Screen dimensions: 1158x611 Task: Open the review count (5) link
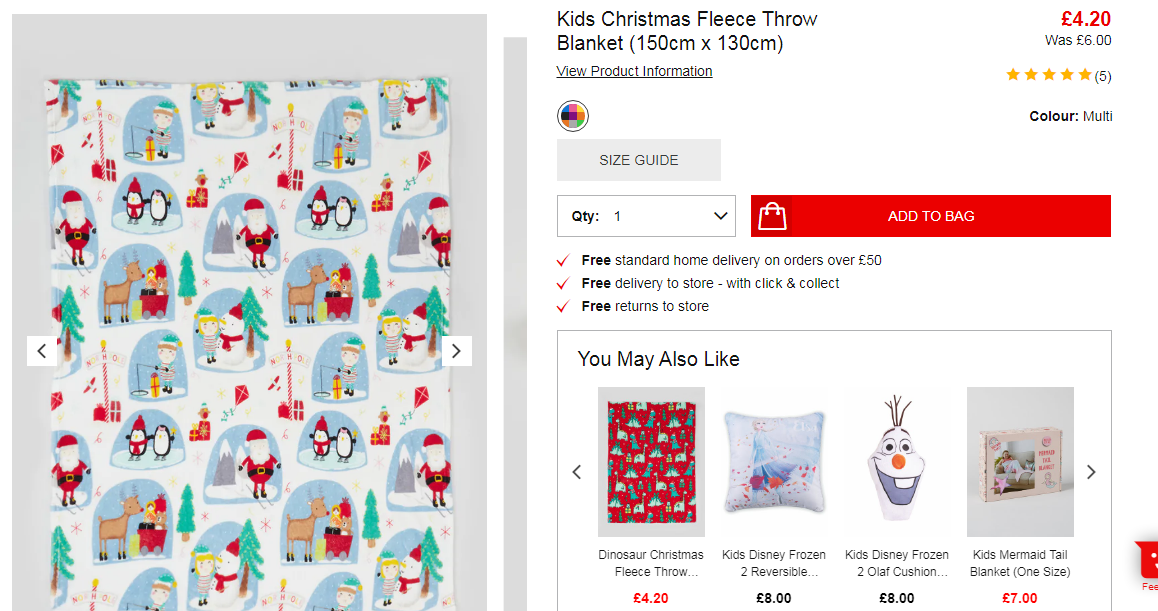pyautogui.click(x=1103, y=76)
